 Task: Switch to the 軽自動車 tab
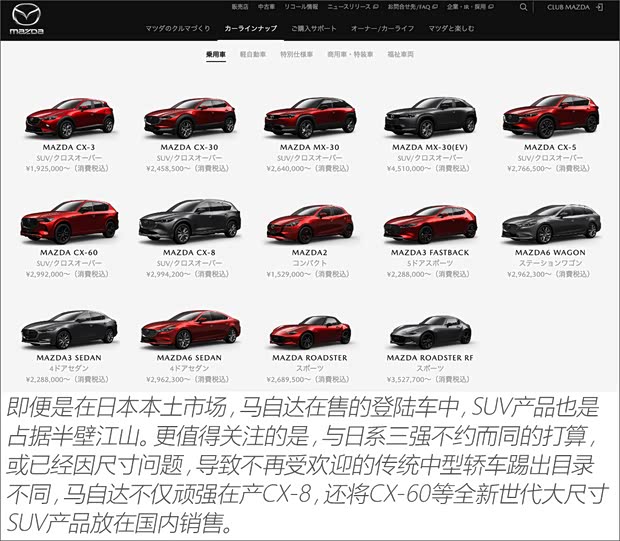pyautogui.click(x=253, y=54)
